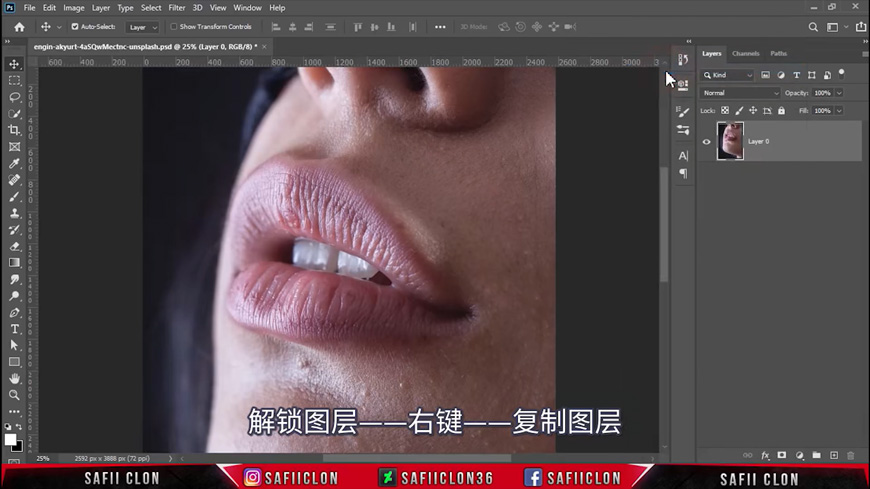This screenshot has width=870, height=489.
Task: Select the Zoom tool
Action: (x=14, y=395)
